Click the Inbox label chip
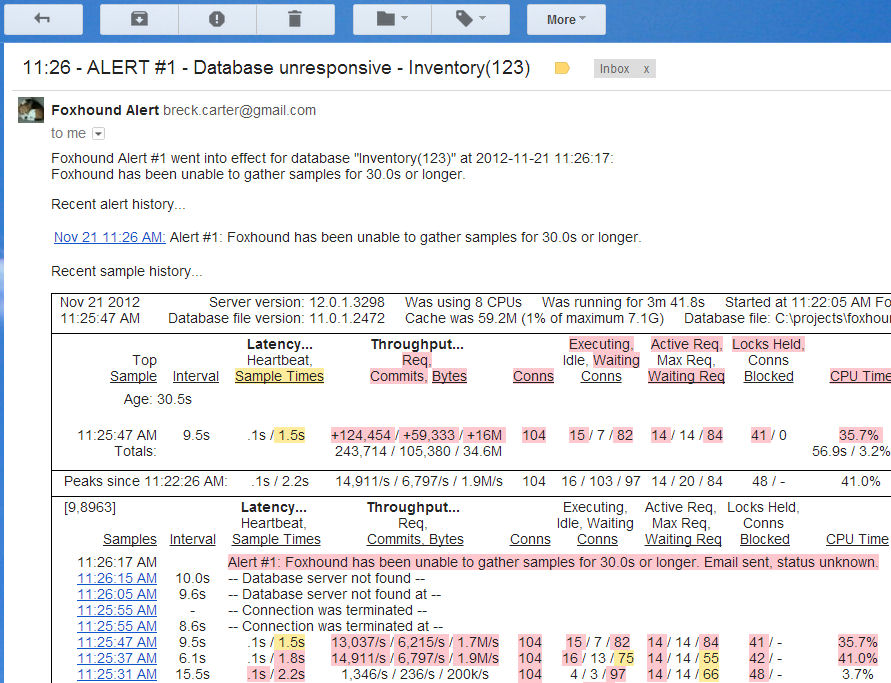The height and width of the screenshot is (683, 891). [614, 69]
